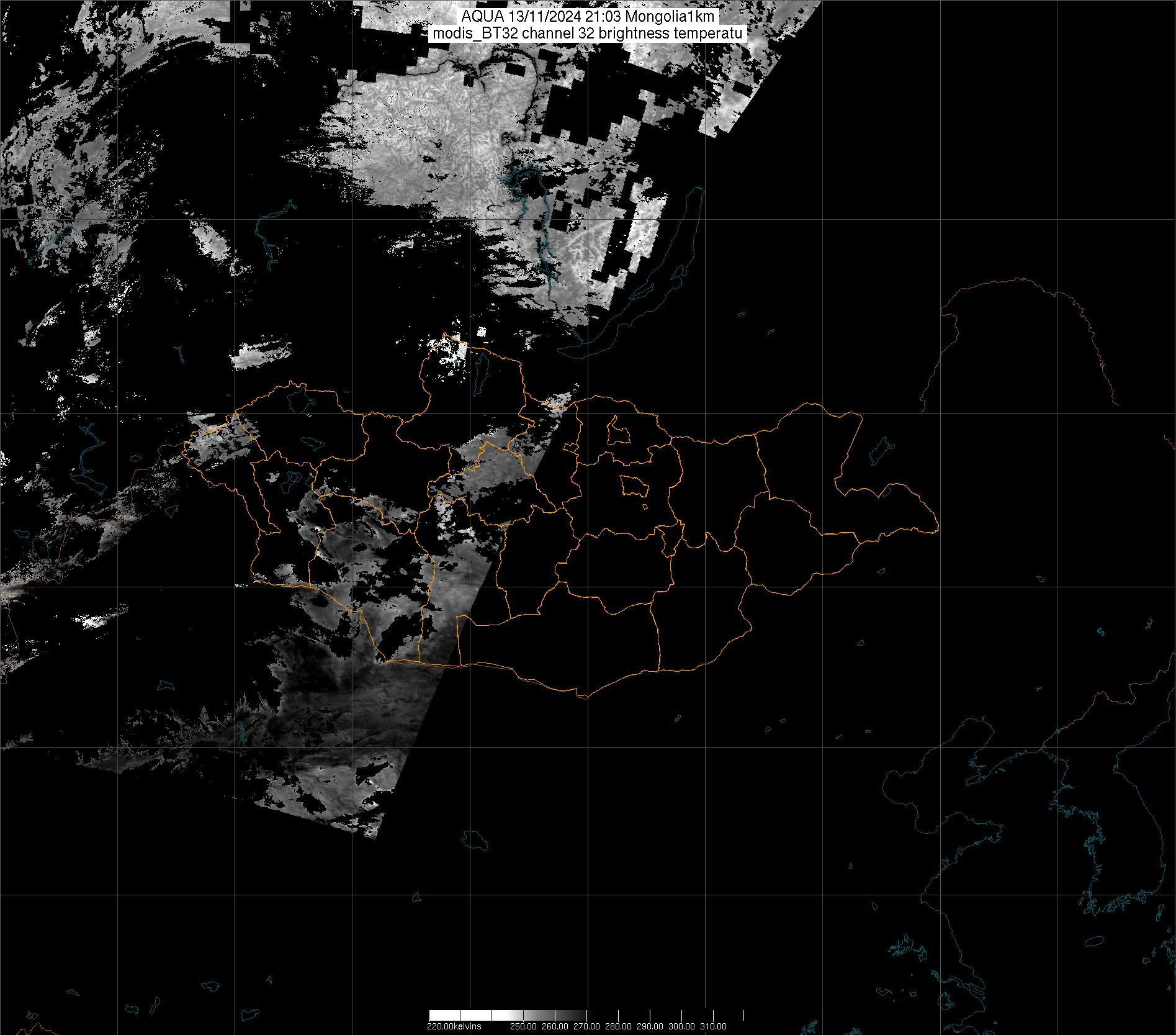The image size is (1176, 1035).
Task: Click the narrow lake in northern Mongolia
Action: [480, 373]
